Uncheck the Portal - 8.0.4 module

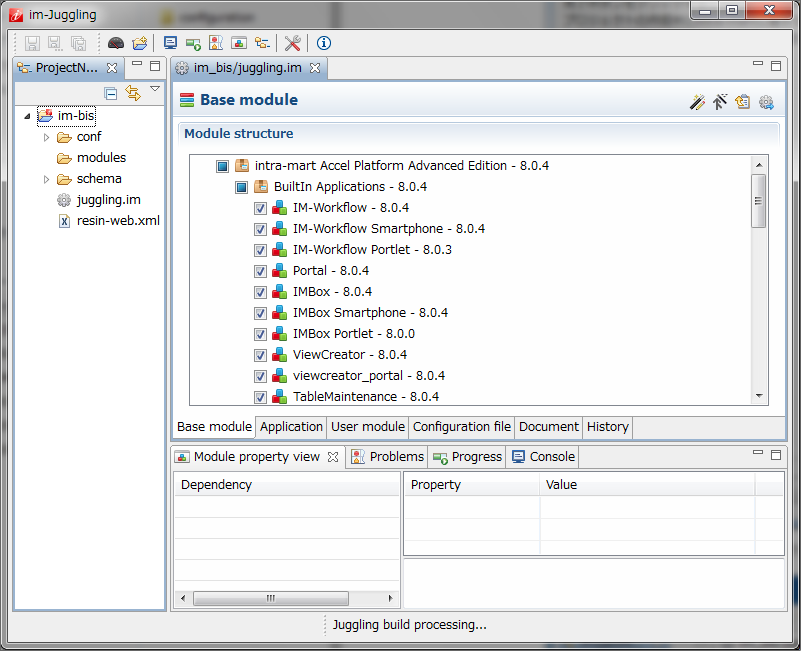coord(260,271)
